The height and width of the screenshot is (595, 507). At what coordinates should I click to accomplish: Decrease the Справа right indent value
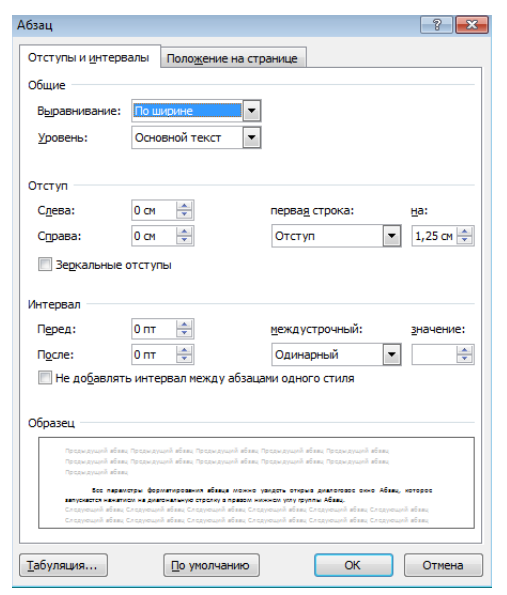point(184,241)
